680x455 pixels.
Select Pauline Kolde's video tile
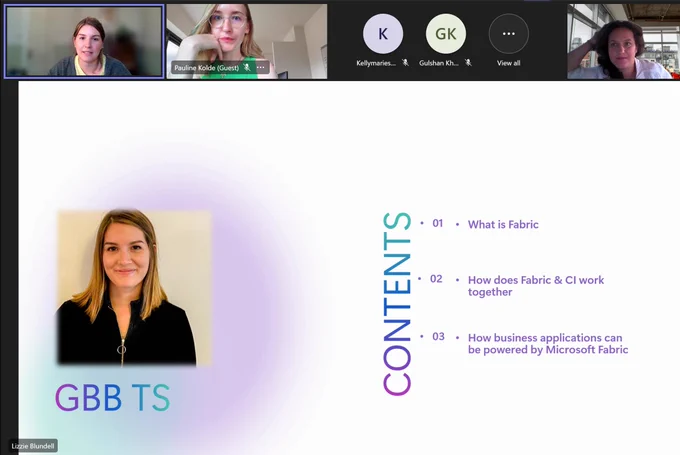(x=247, y=41)
